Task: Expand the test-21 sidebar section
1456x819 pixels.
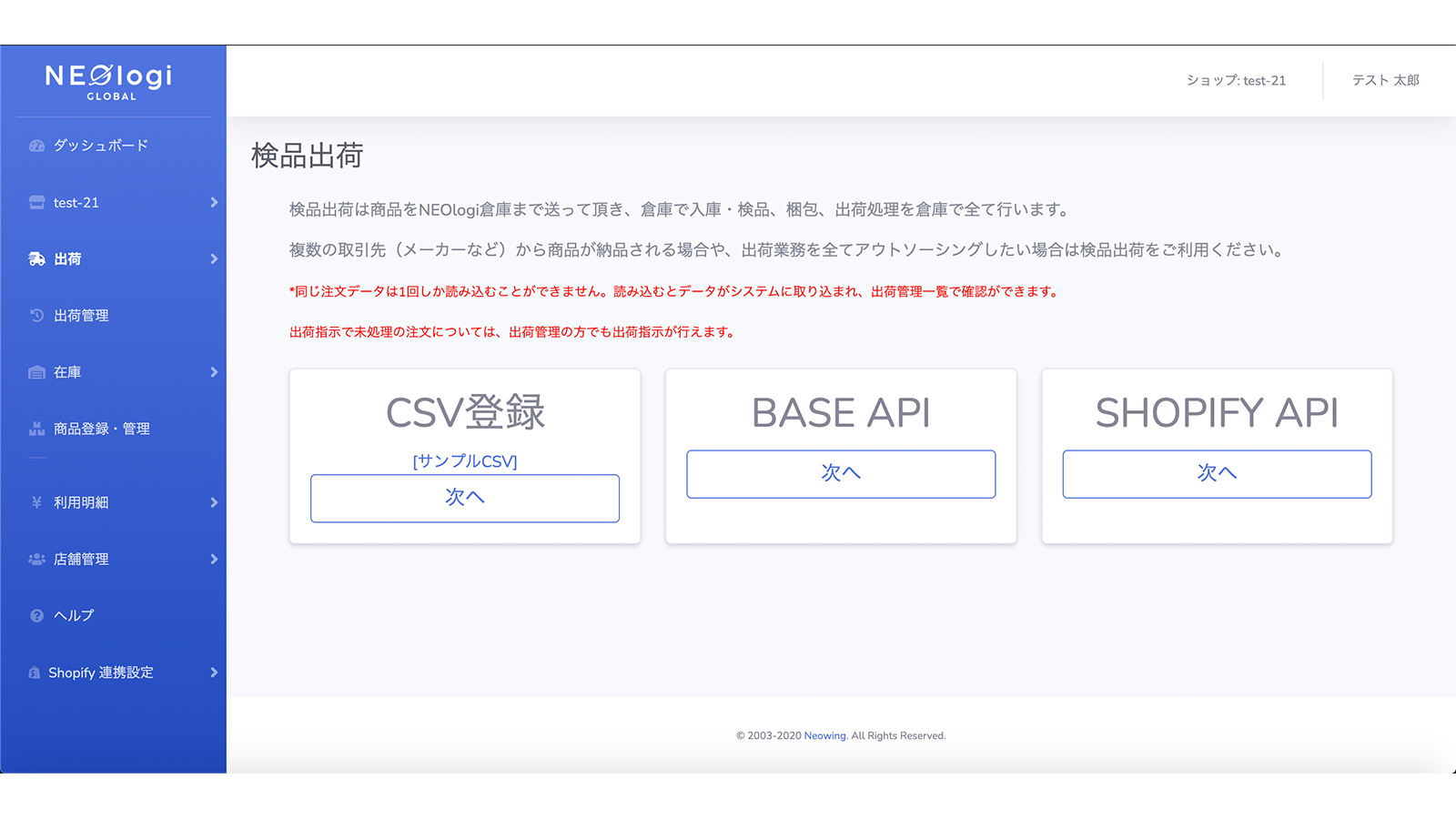Action: tap(216, 202)
